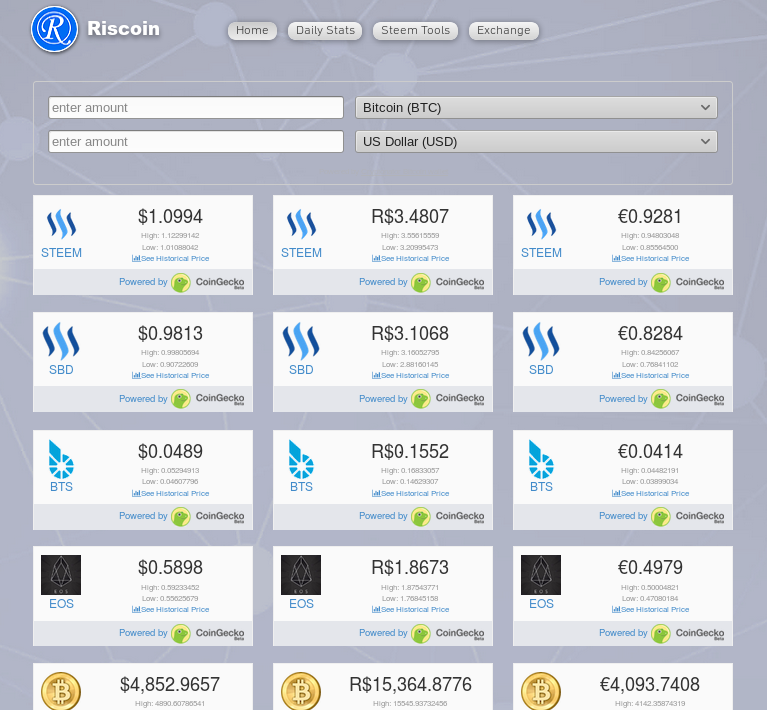Click the EOS icon in the $0.5898 card
Viewport: 767px width, 710px height.
[61, 575]
